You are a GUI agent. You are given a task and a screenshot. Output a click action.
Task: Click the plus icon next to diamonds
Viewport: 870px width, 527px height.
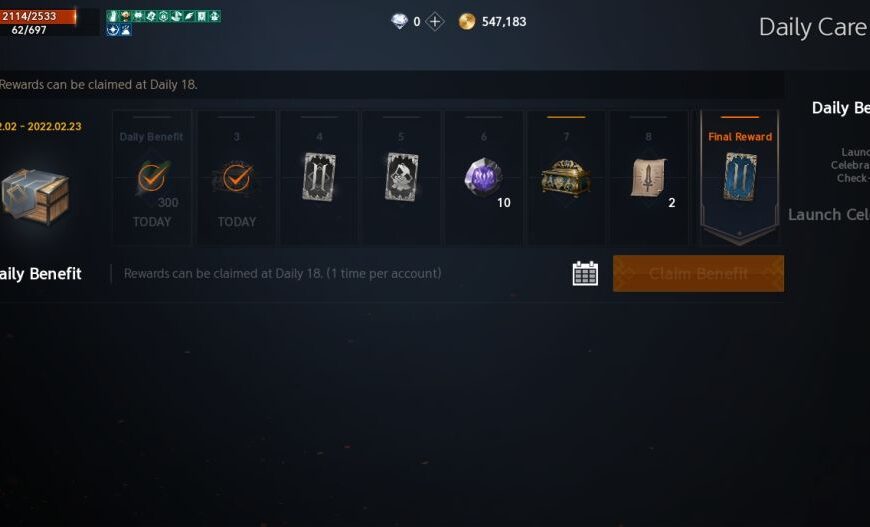point(435,22)
